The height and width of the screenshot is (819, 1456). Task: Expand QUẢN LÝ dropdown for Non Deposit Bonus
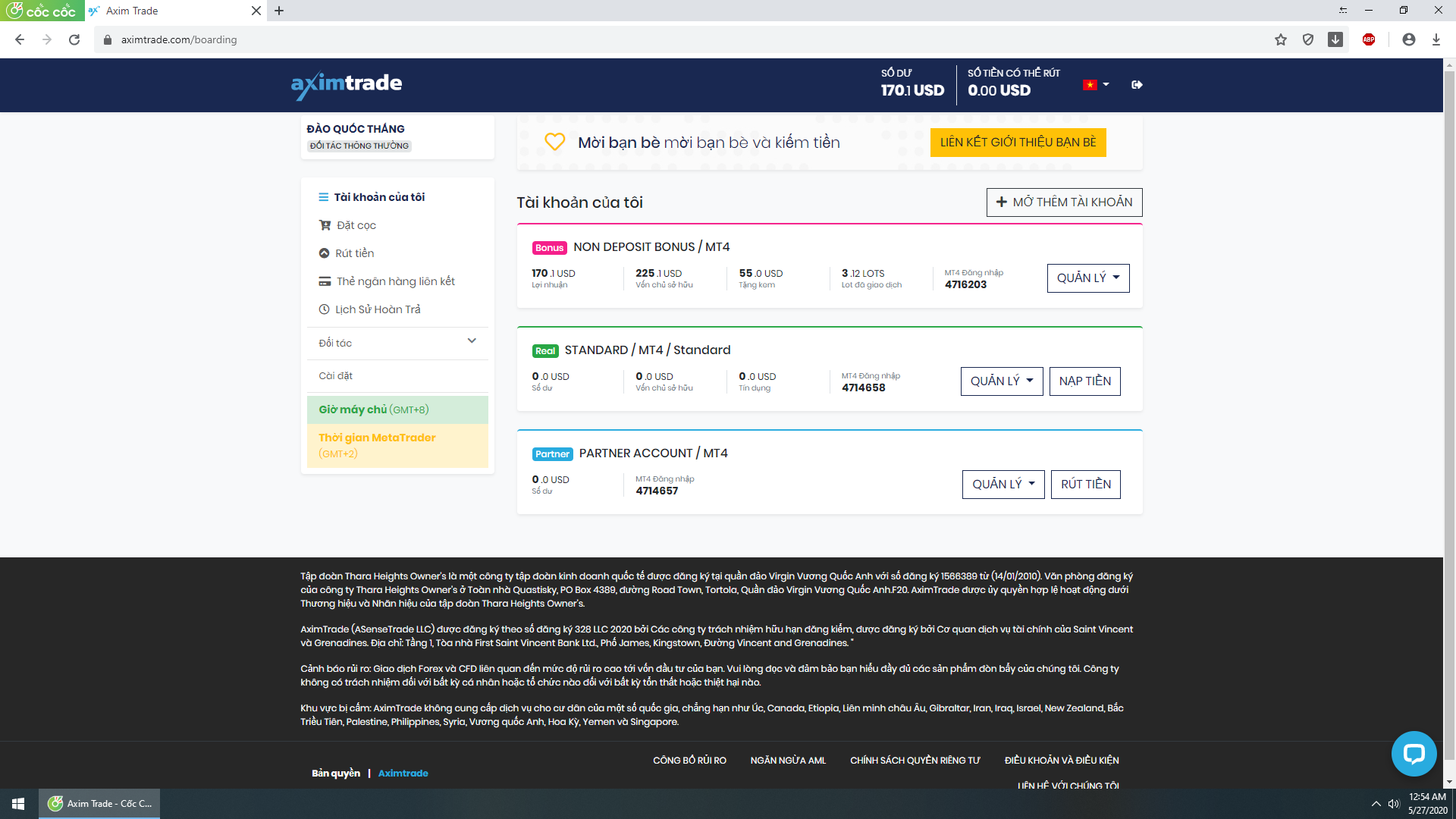[1088, 278]
